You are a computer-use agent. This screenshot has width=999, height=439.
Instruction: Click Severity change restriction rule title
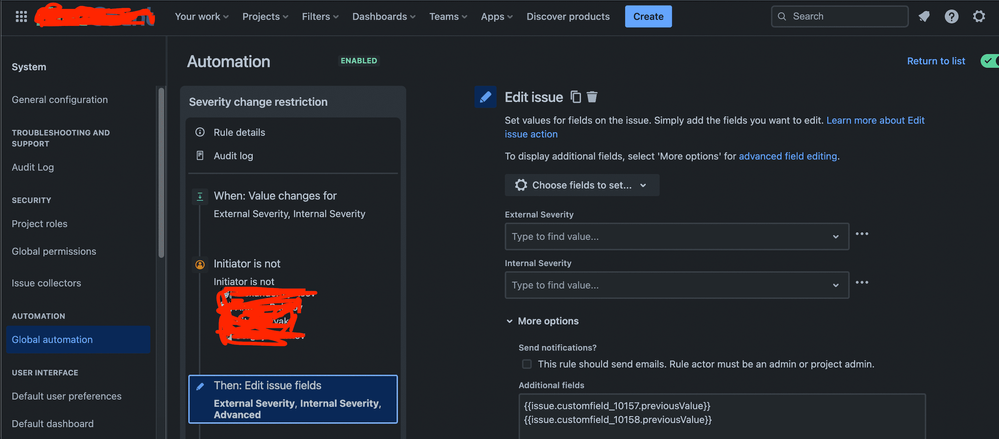[258, 102]
